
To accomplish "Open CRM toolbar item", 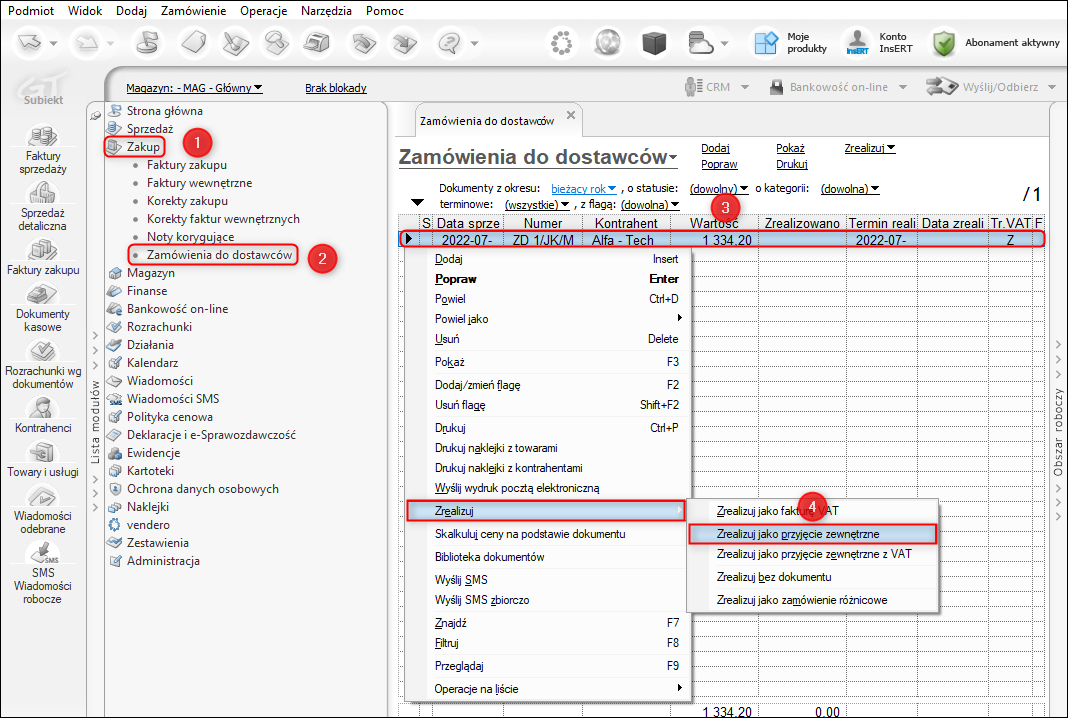I will 716,87.
